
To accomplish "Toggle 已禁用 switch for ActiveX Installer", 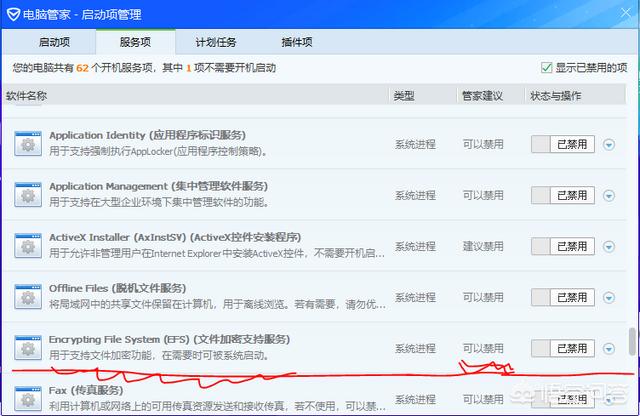I will [x=563, y=246].
